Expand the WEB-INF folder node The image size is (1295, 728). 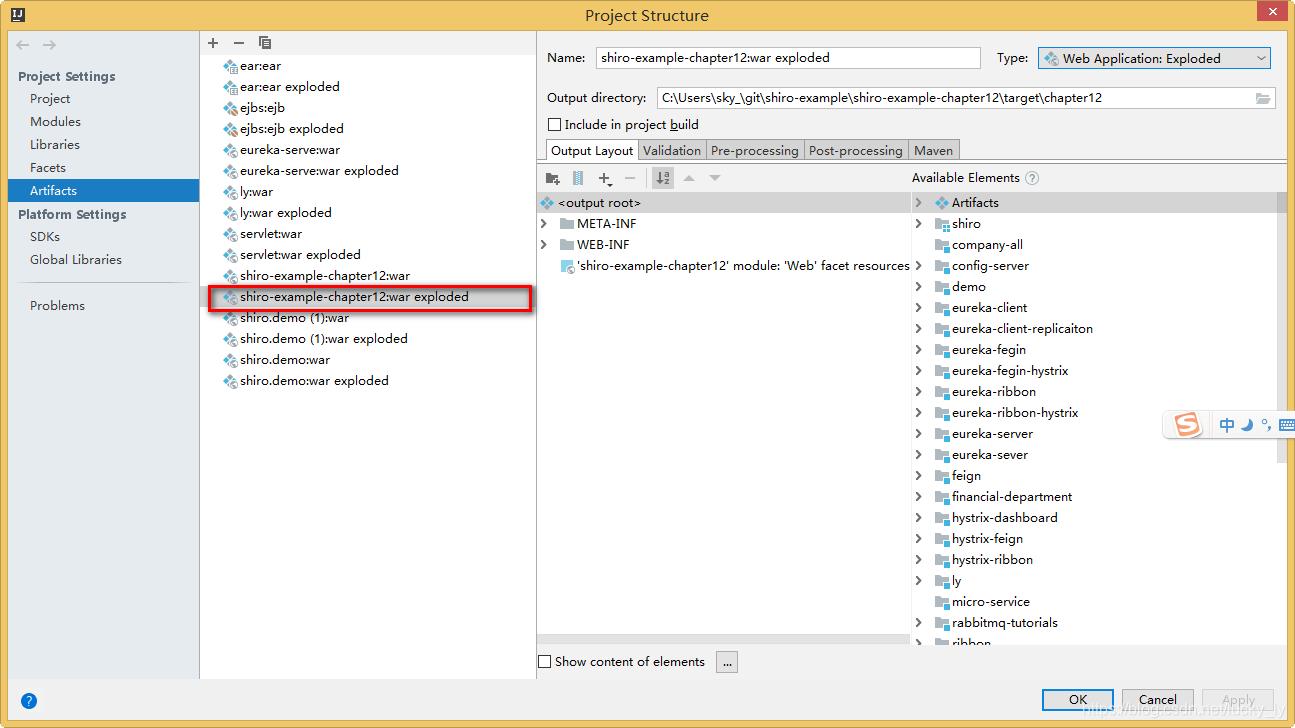(544, 245)
